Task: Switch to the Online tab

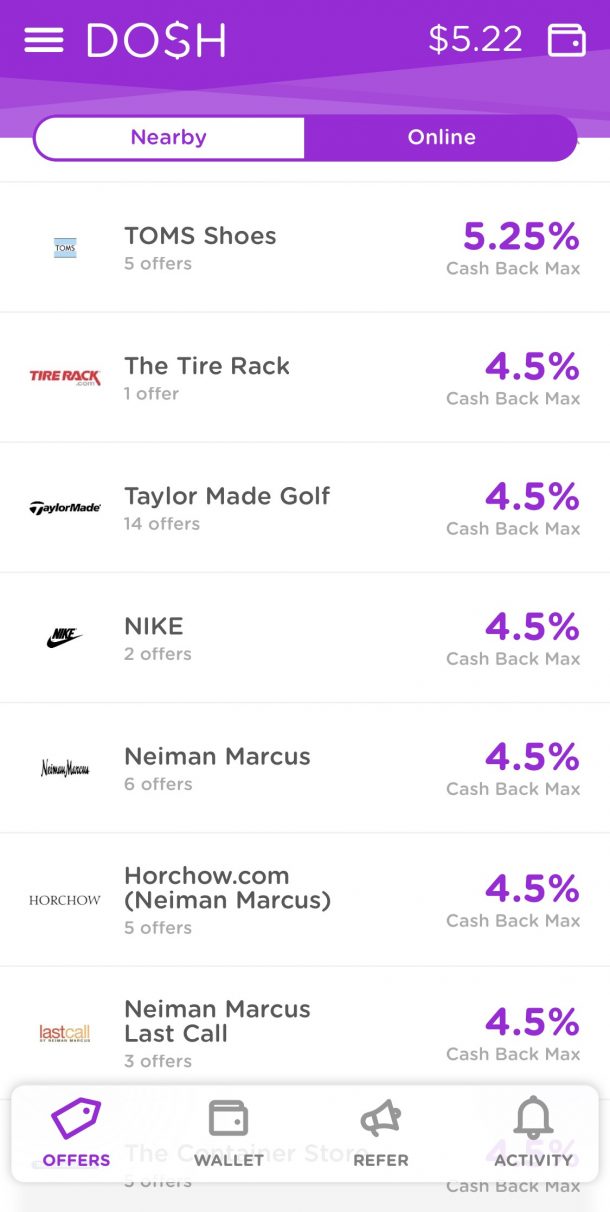Action: pyautogui.click(x=441, y=138)
